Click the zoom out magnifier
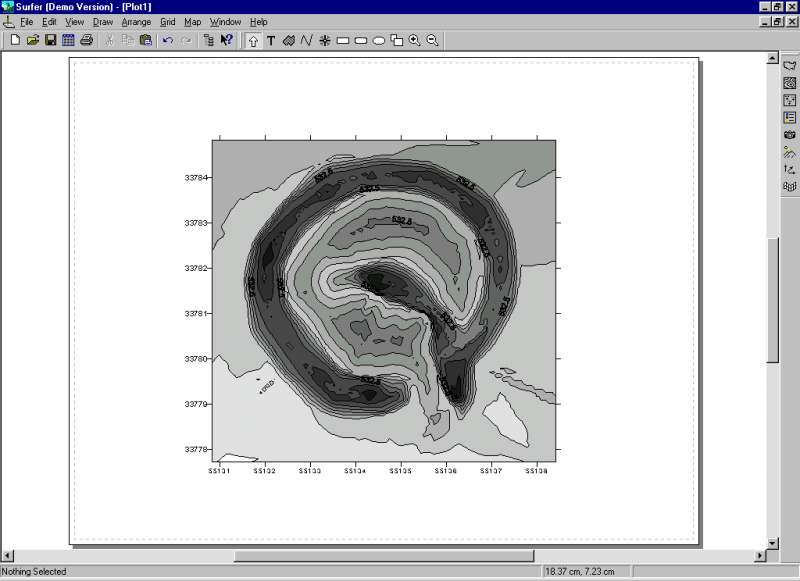800x581 pixels. [432, 40]
